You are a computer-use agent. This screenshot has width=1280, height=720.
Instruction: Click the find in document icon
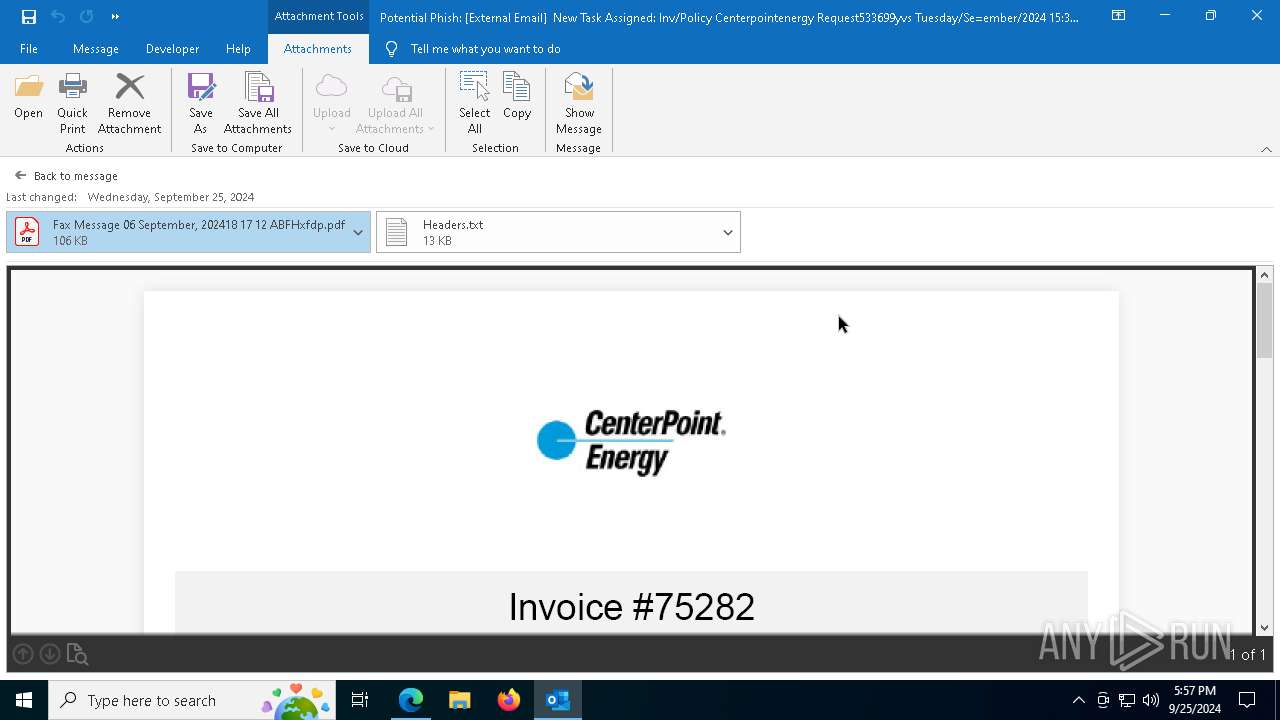pyautogui.click(x=77, y=655)
